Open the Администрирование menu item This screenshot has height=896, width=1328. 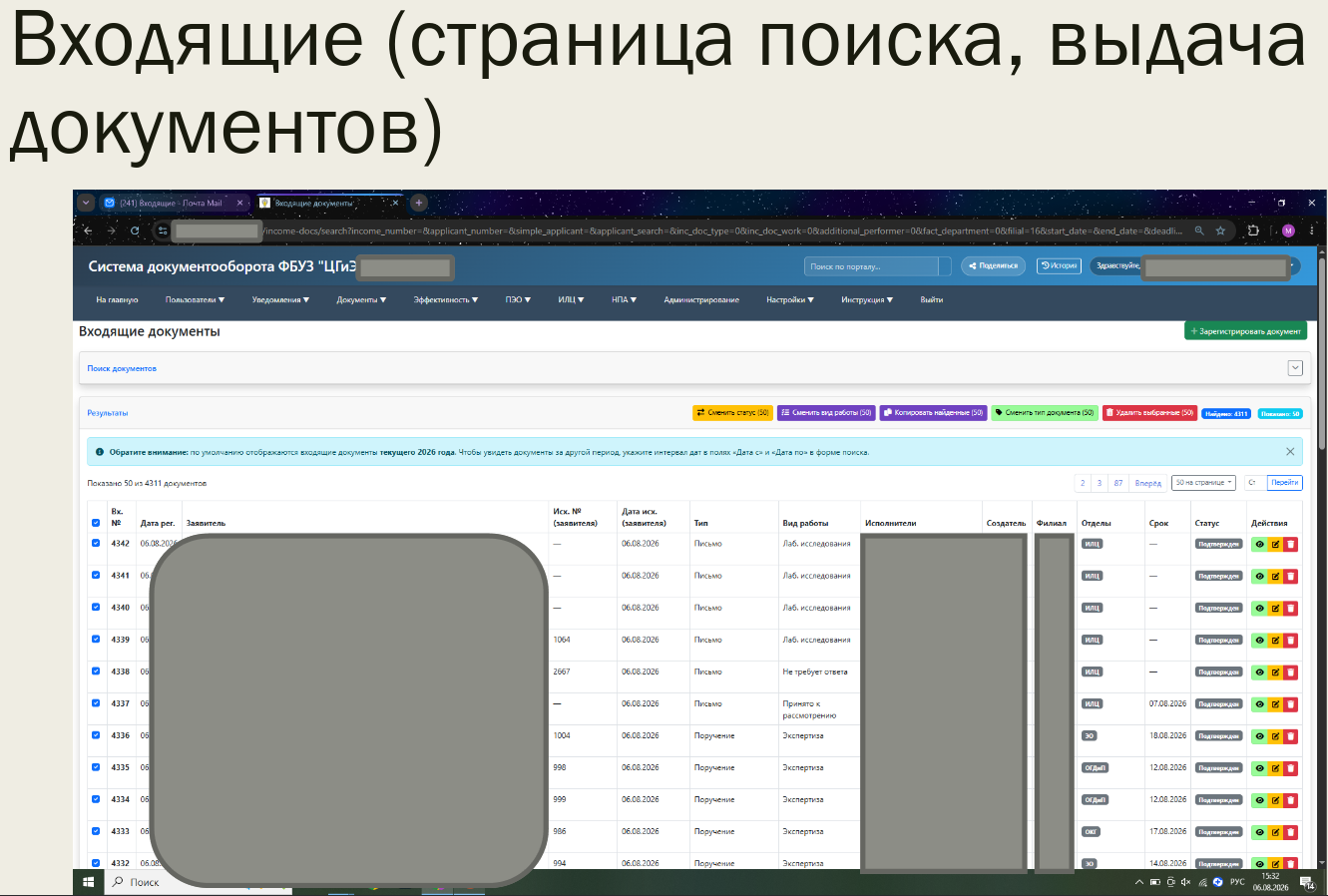701,299
